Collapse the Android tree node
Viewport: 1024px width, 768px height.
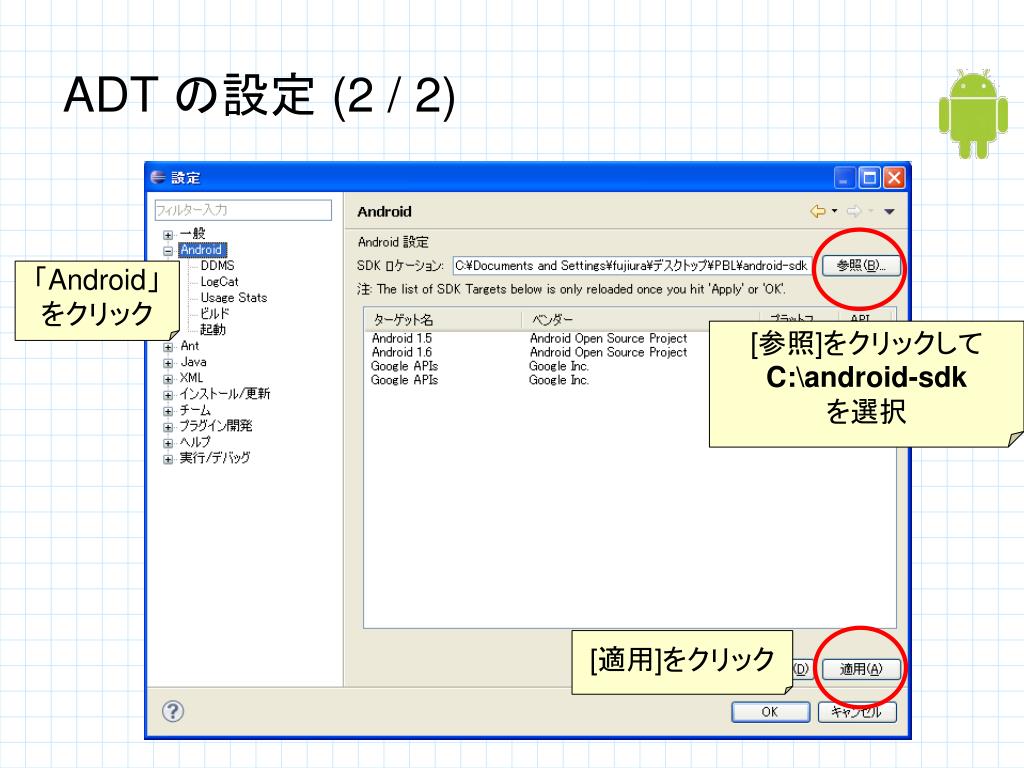click(x=168, y=250)
